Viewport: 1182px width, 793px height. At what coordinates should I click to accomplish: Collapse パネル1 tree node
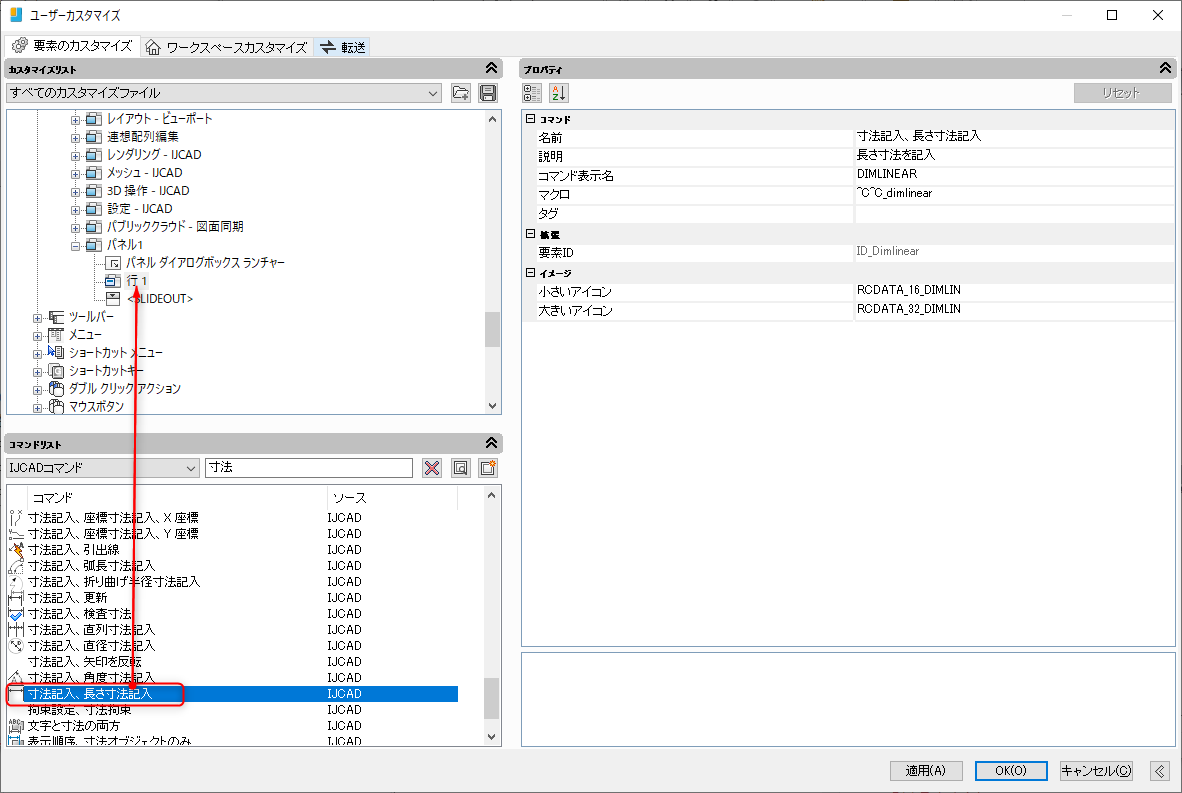(x=75, y=246)
